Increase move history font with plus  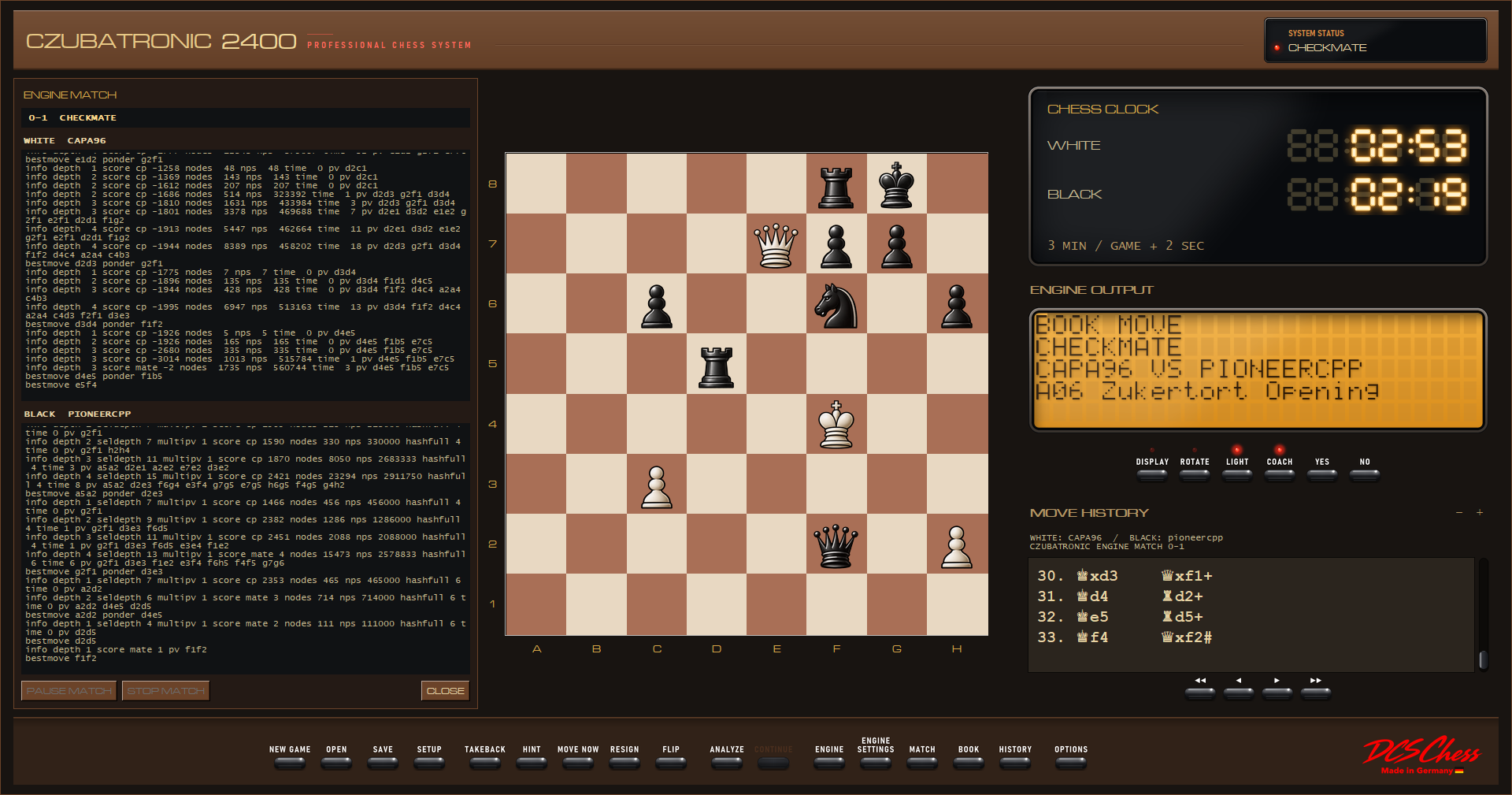1480,513
